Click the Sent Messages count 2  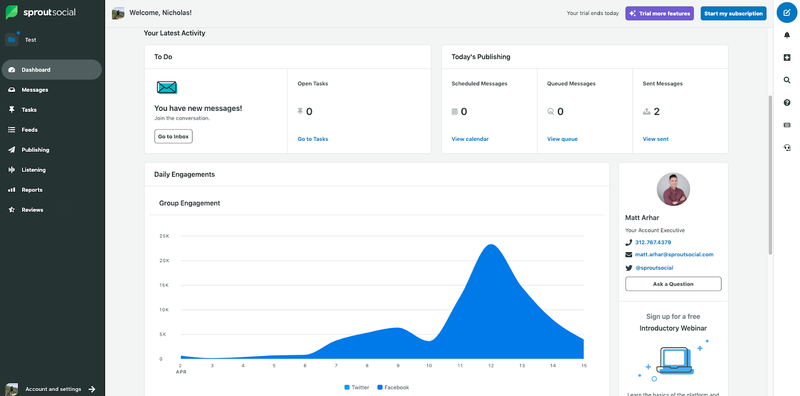click(657, 111)
